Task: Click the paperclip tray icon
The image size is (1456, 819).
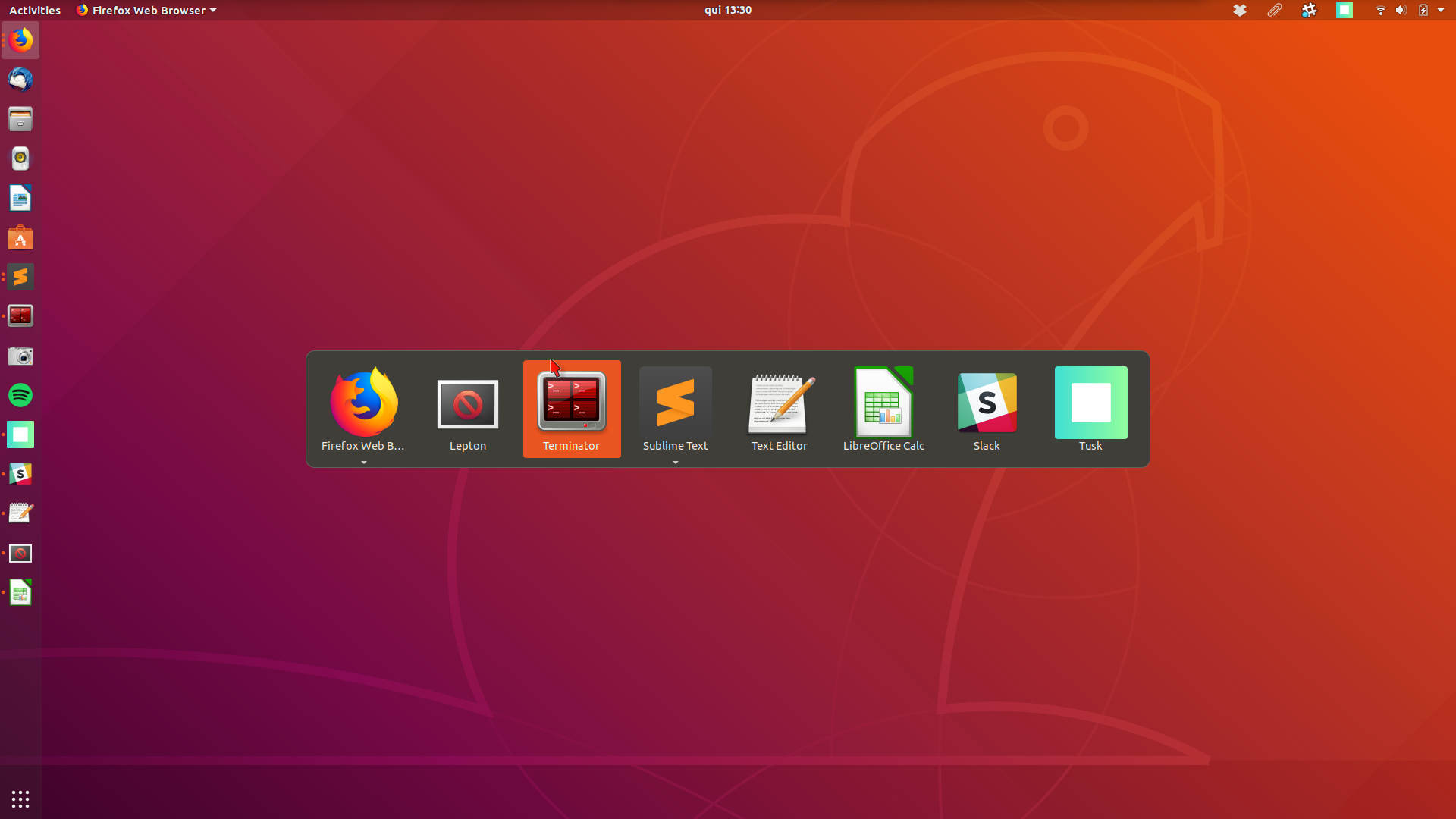Action: pyautogui.click(x=1275, y=10)
